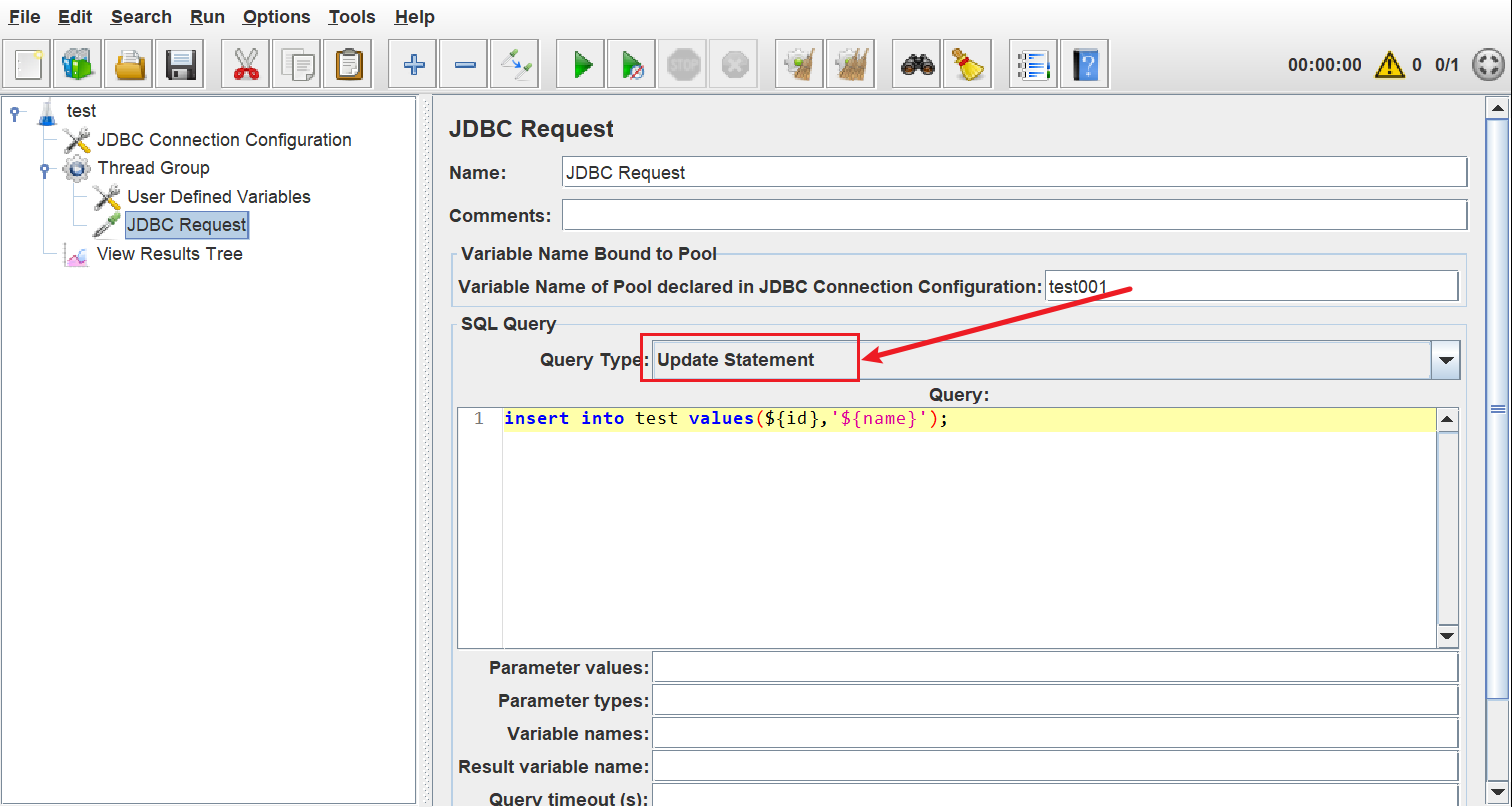Paste the element from clipboard
The height and width of the screenshot is (807, 1512).
click(348, 65)
